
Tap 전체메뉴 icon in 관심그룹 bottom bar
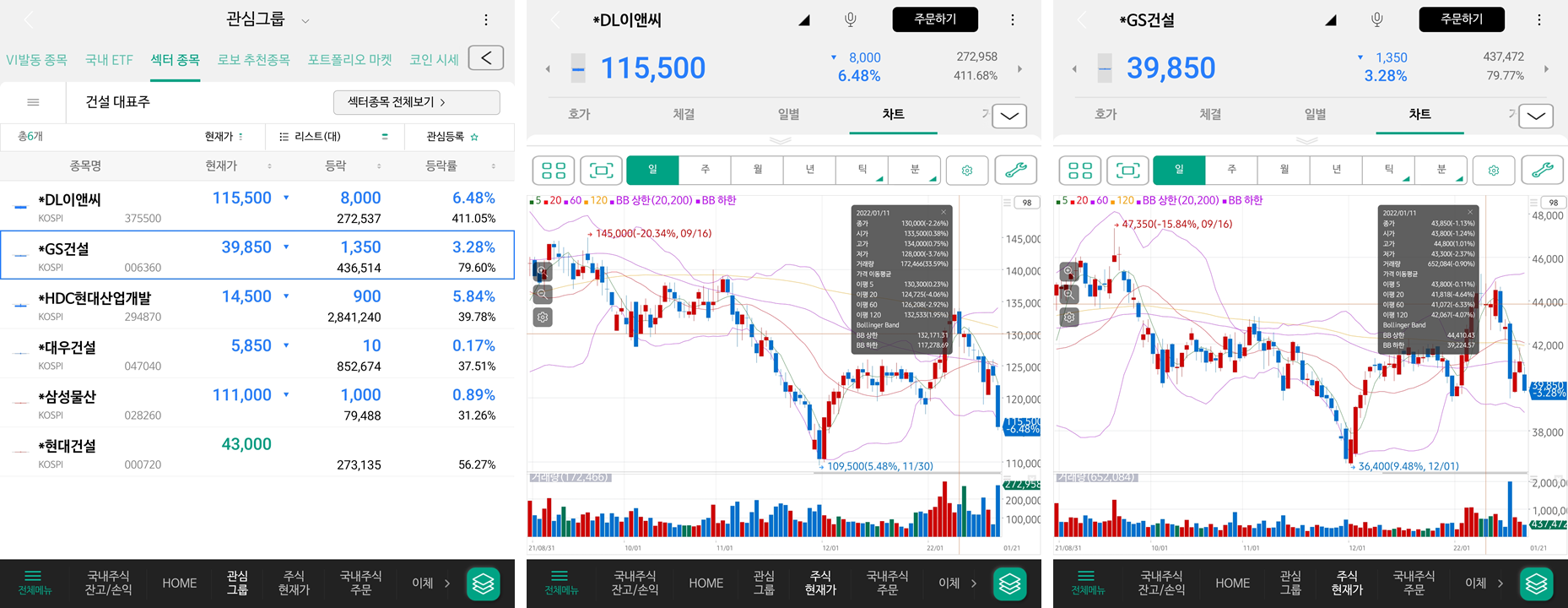point(34,583)
